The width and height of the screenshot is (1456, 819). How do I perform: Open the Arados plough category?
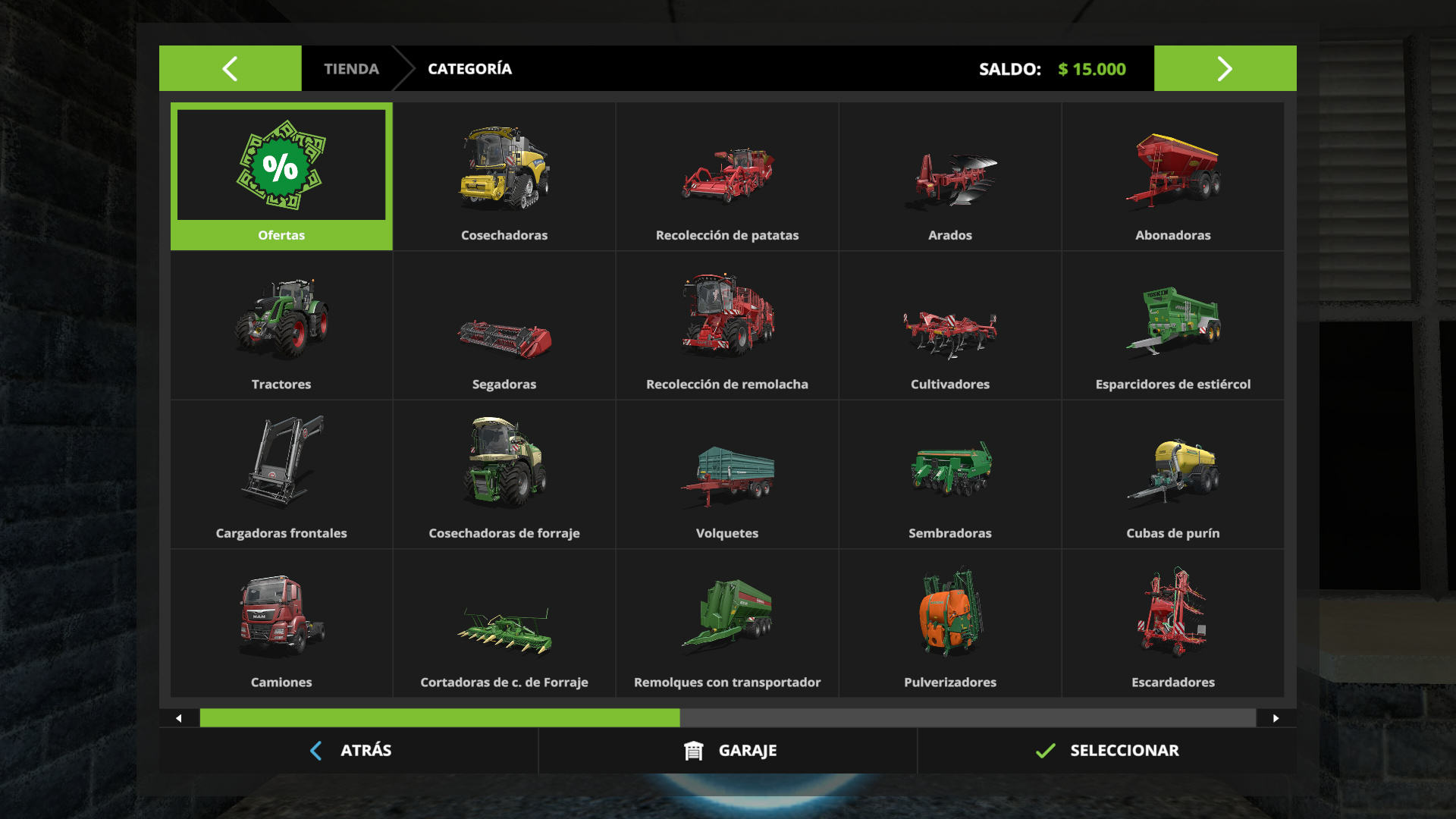click(950, 177)
